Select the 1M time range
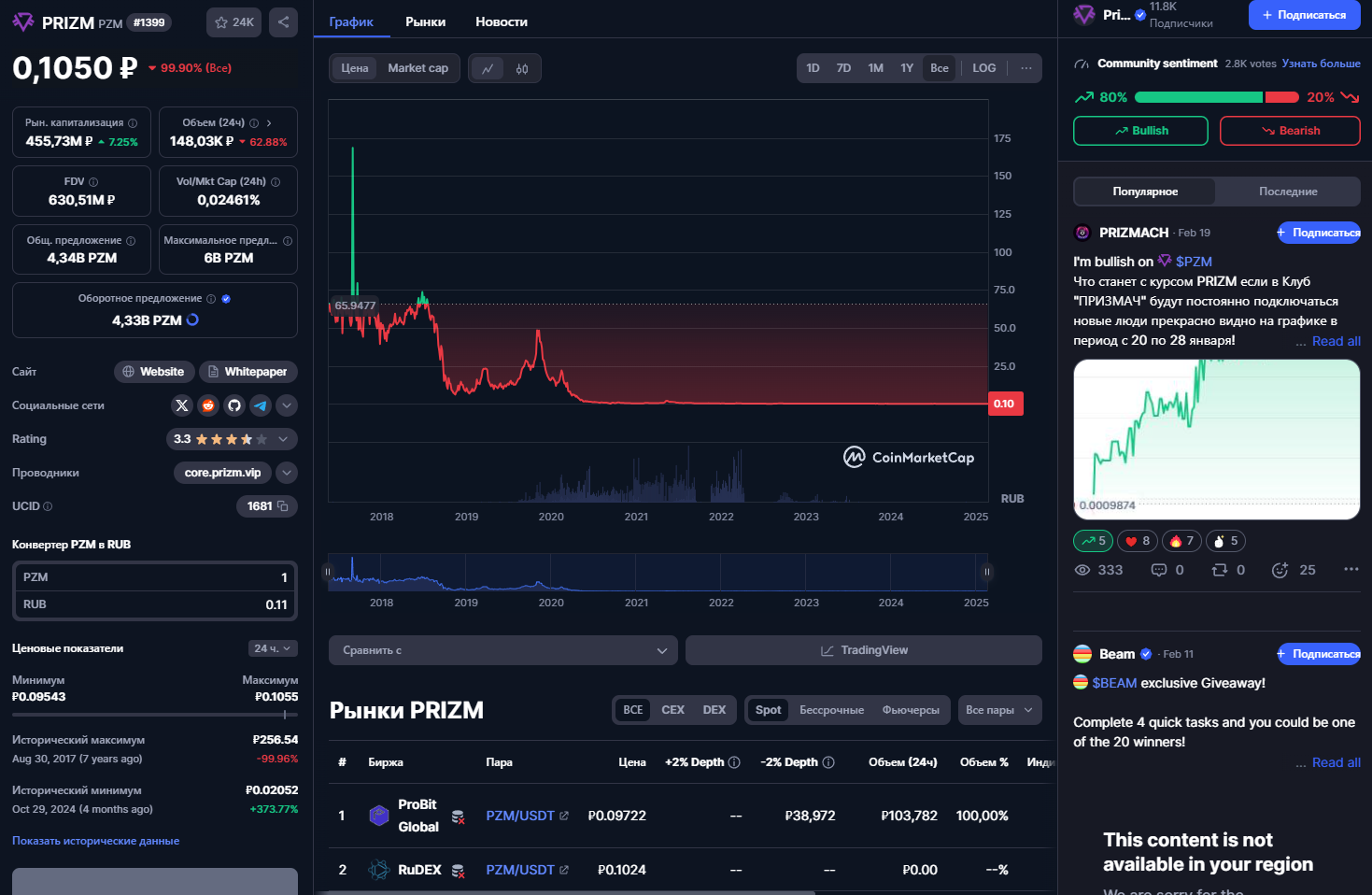The width and height of the screenshot is (1372, 895). 875,68
